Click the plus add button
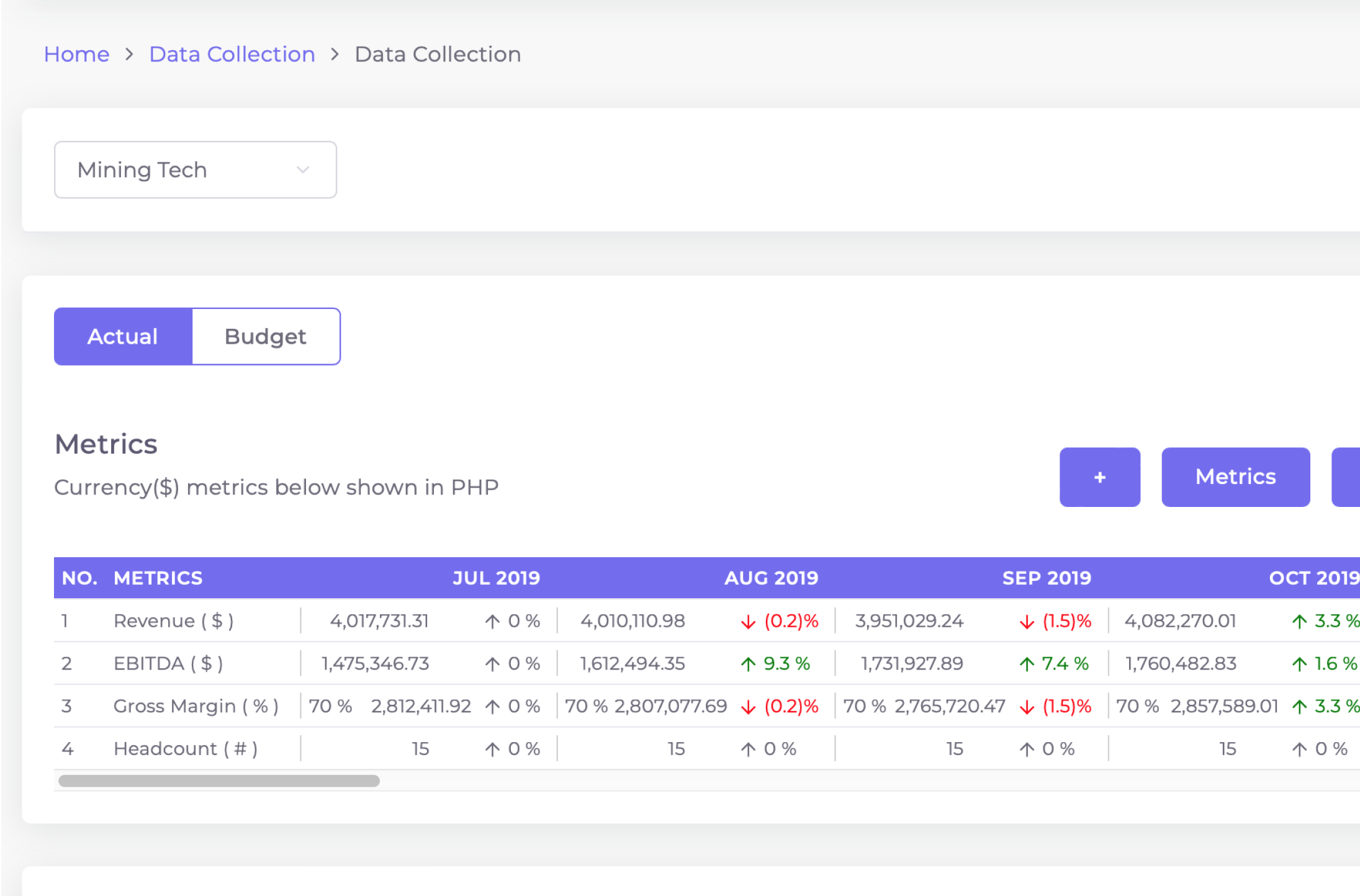The width and height of the screenshot is (1360, 896). coord(1099,477)
